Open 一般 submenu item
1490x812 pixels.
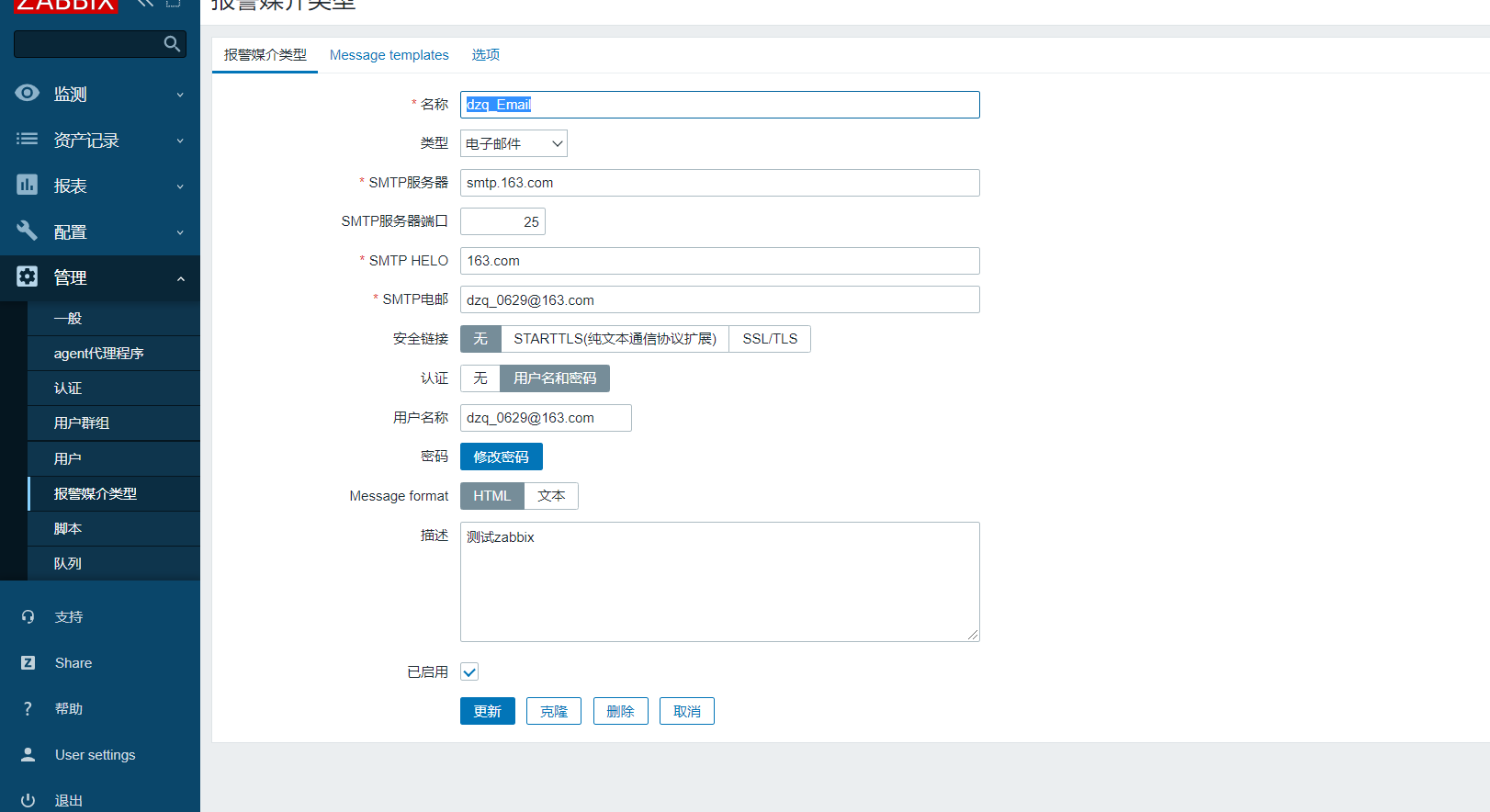tap(114, 319)
